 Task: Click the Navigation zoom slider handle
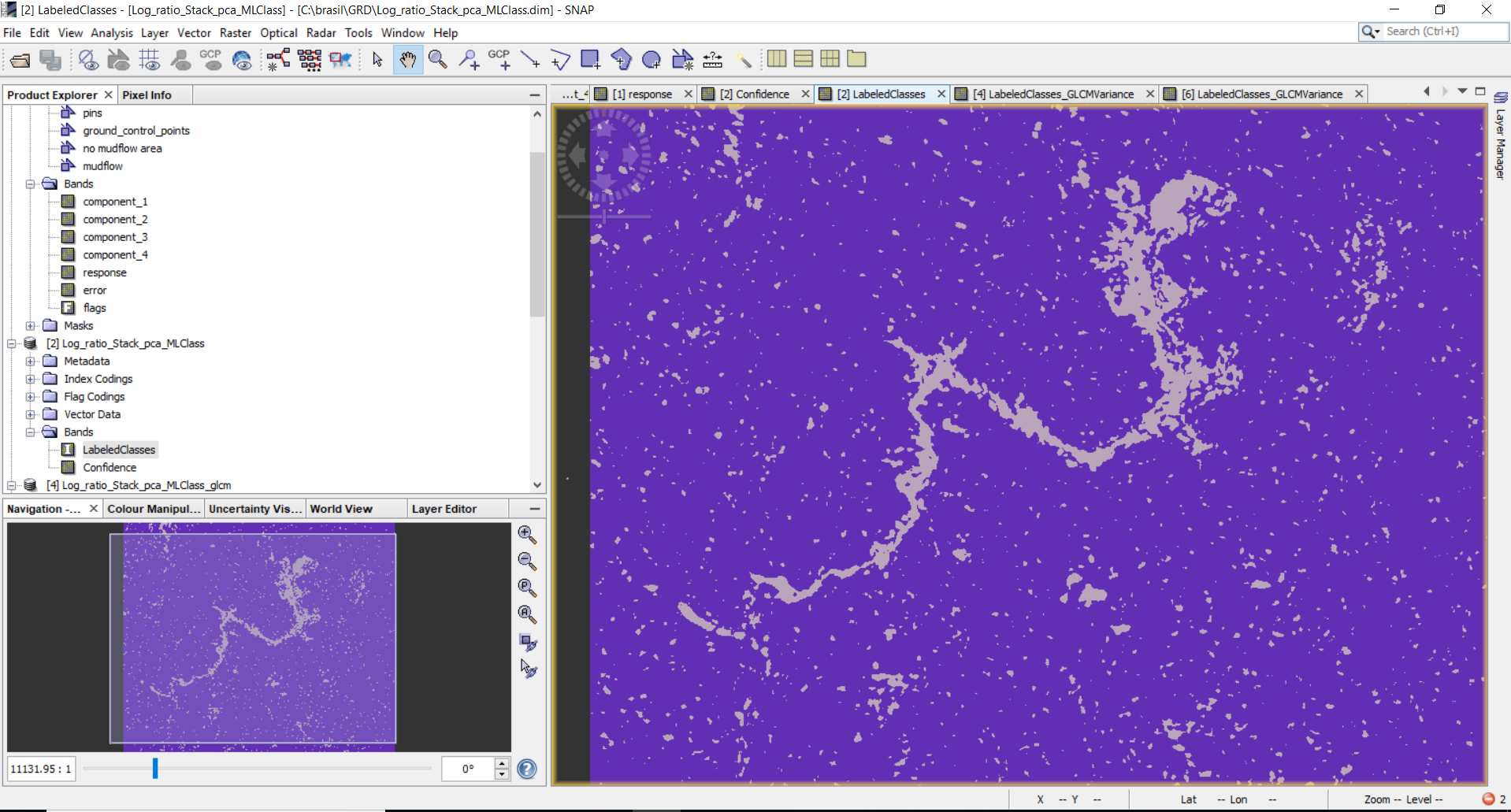155,768
